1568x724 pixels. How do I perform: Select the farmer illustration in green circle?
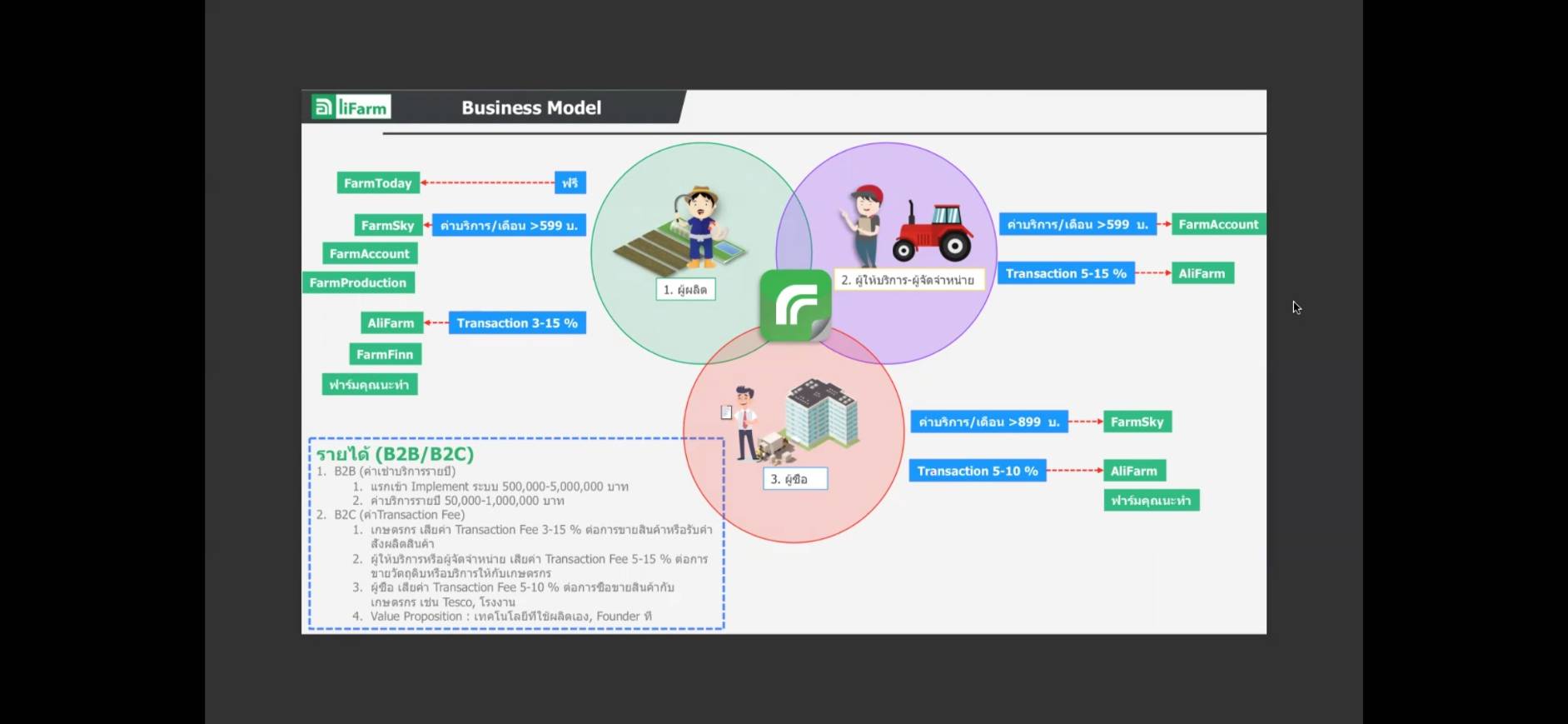click(x=701, y=226)
